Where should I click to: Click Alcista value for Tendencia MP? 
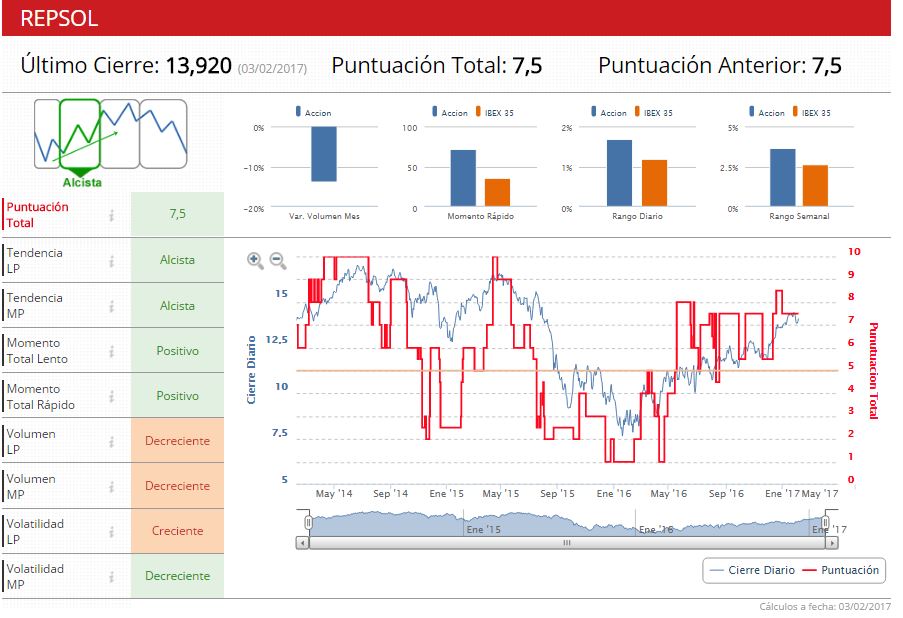click(x=177, y=306)
